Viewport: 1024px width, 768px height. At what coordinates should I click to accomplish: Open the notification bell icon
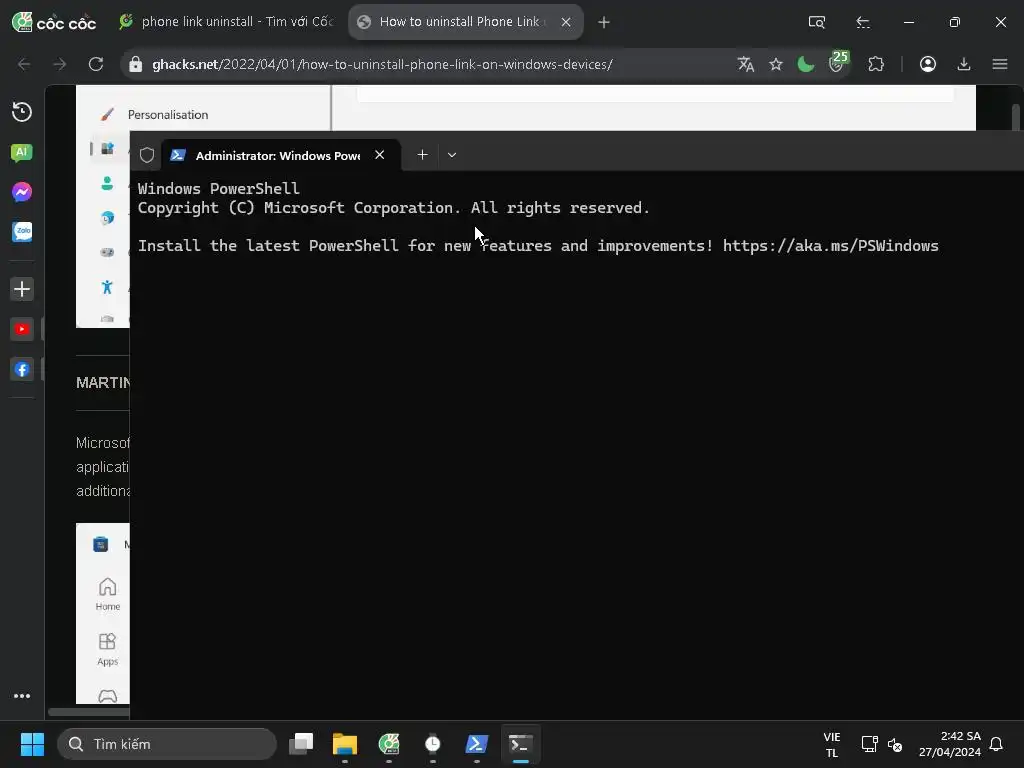tap(997, 744)
